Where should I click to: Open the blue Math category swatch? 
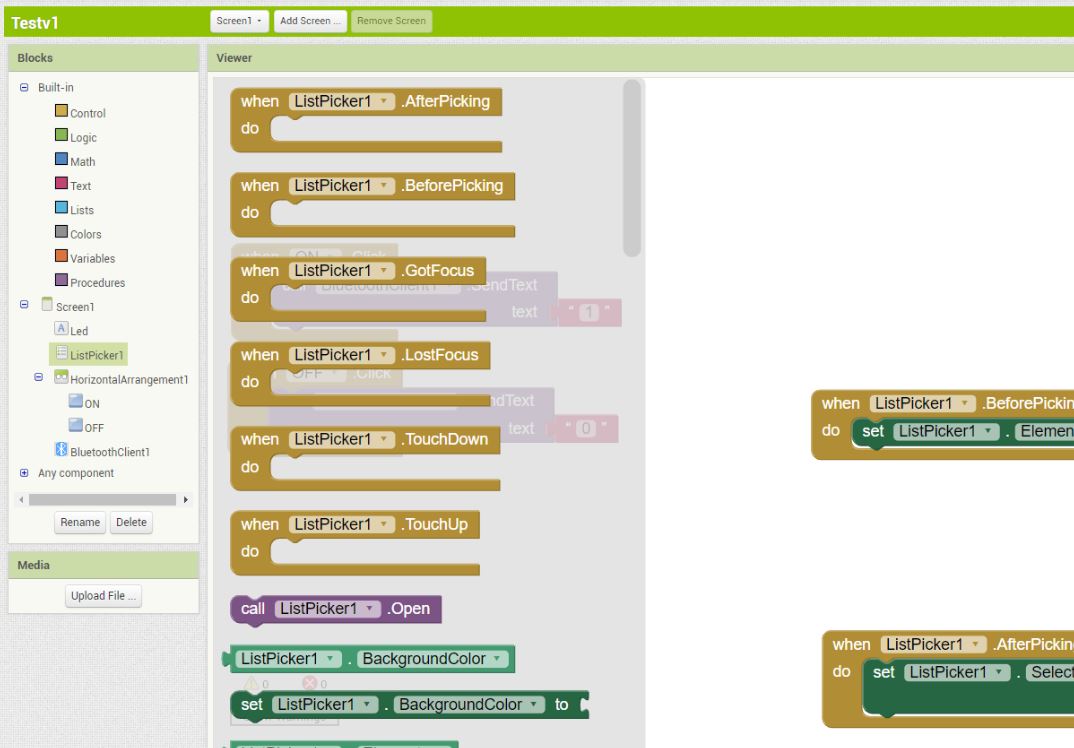click(62, 159)
